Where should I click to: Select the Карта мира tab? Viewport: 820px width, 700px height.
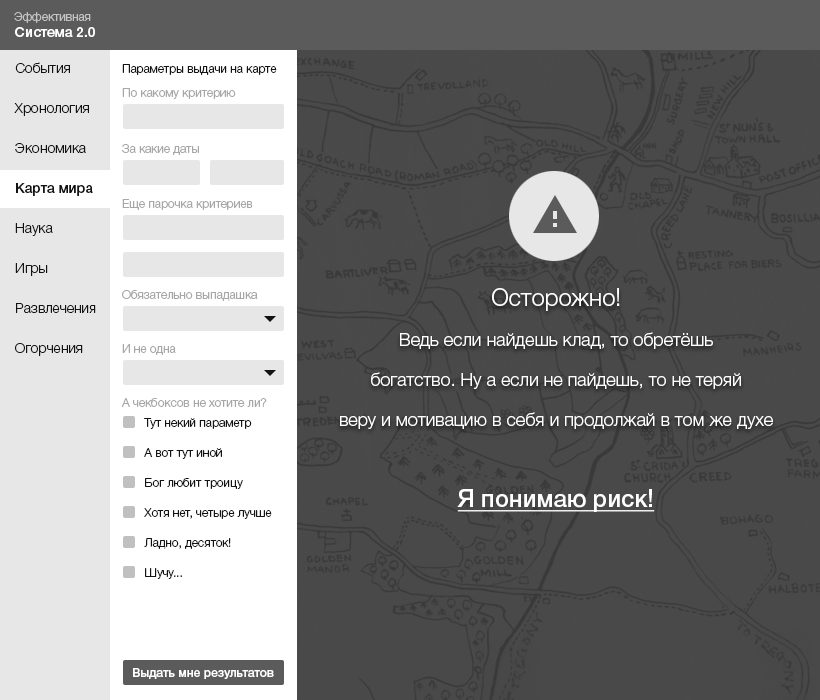55,188
